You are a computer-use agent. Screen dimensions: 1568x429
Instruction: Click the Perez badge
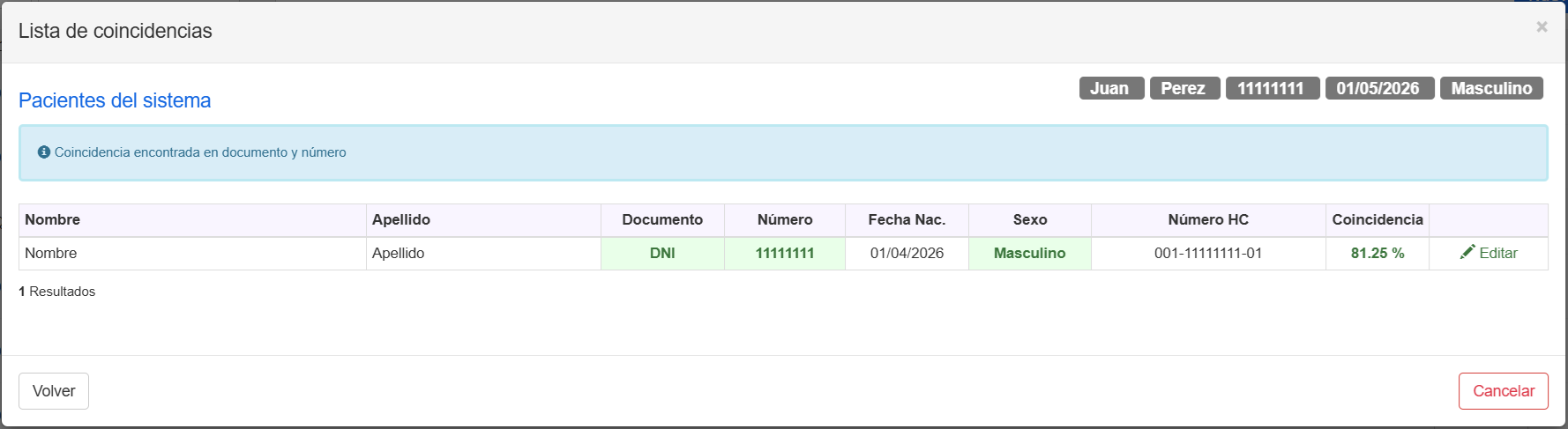pos(1184,88)
